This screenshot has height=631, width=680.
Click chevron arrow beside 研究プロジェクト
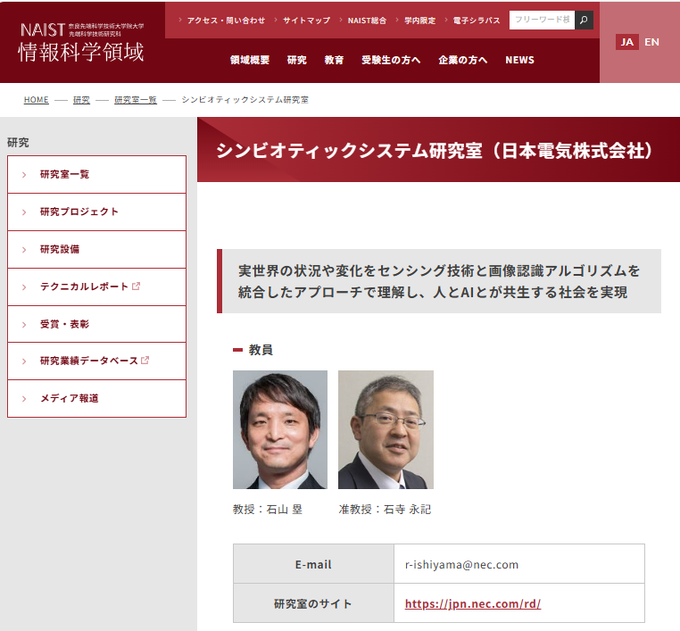pos(24,212)
